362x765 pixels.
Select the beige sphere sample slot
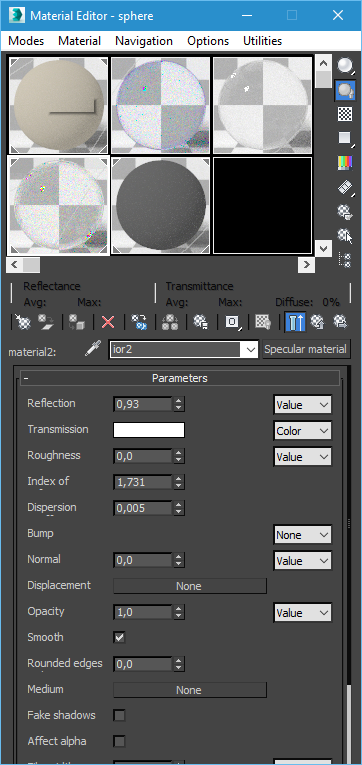[x=59, y=105]
